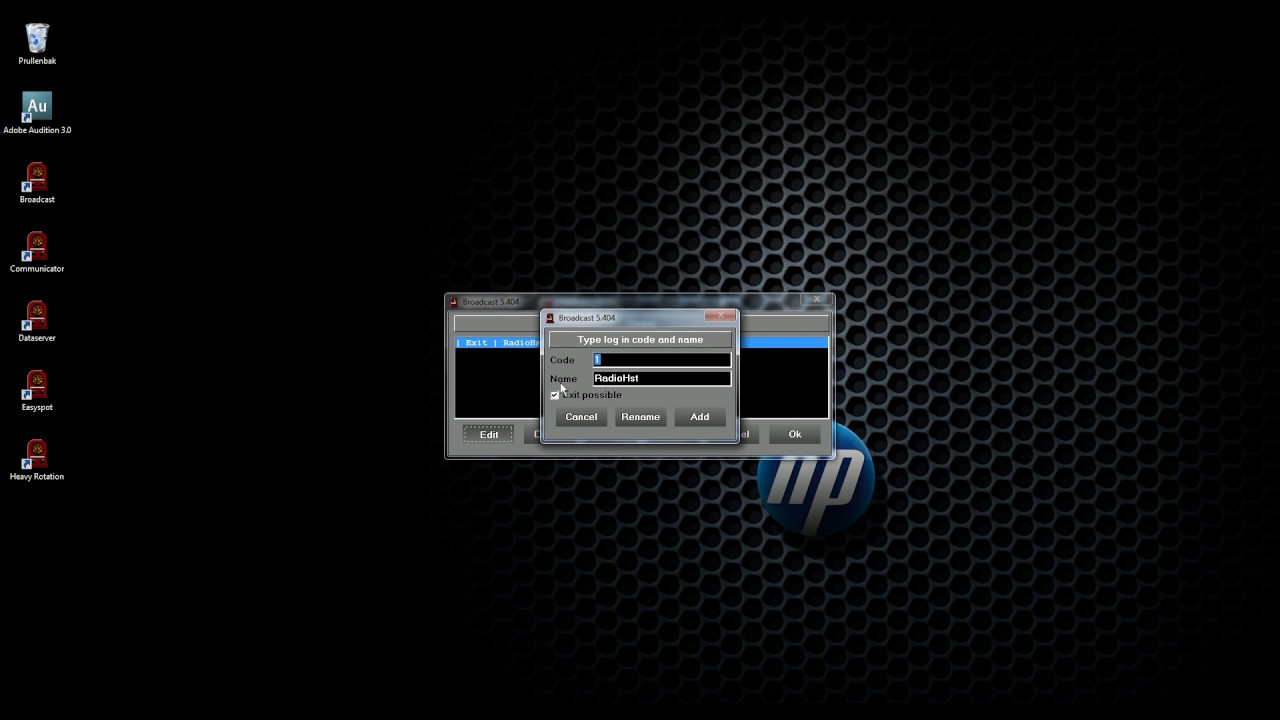Close the back Broadcast 5.404 window
Screen dimensions: 1280x720
tap(816, 300)
